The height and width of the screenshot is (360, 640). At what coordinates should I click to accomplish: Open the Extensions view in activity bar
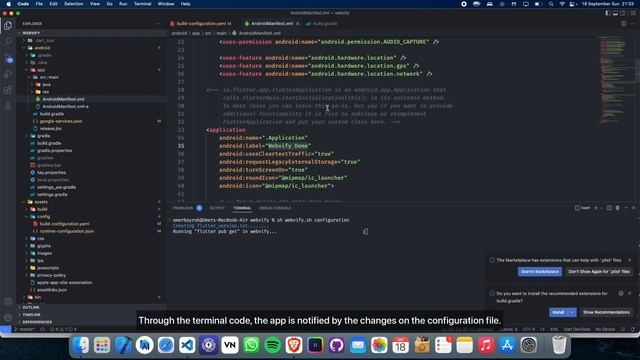pyautogui.click(x=8, y=90)
